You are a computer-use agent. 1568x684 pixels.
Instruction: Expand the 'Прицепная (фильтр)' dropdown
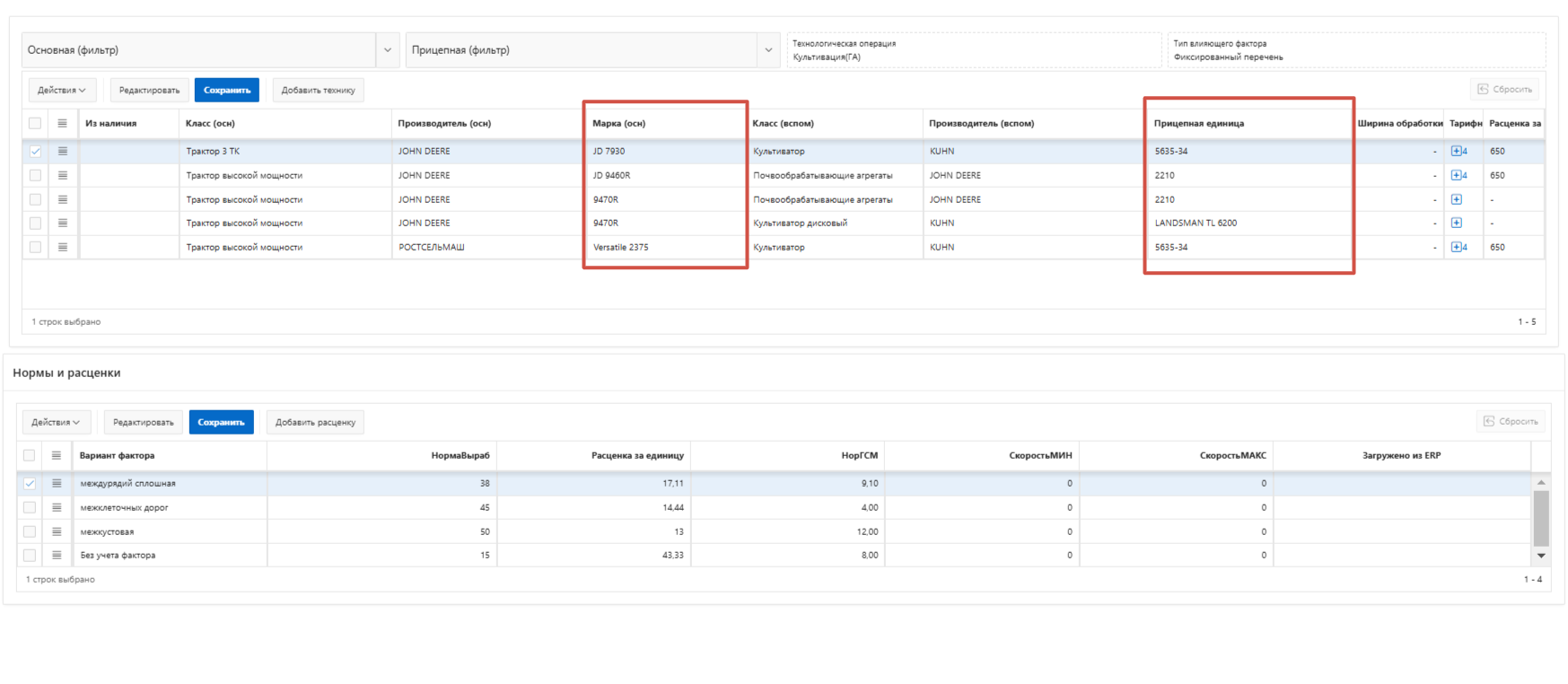[x=768, y=50]
